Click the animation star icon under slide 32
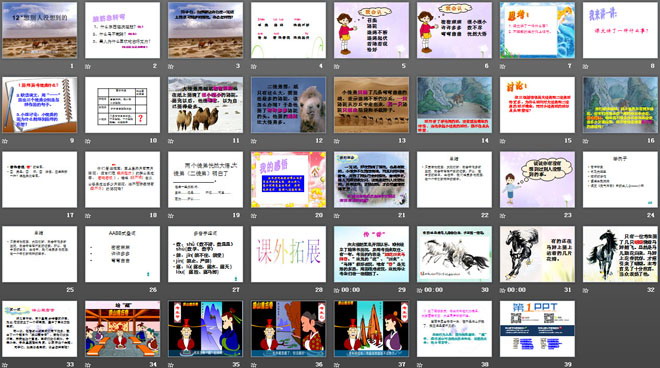 tap(585, 290)
